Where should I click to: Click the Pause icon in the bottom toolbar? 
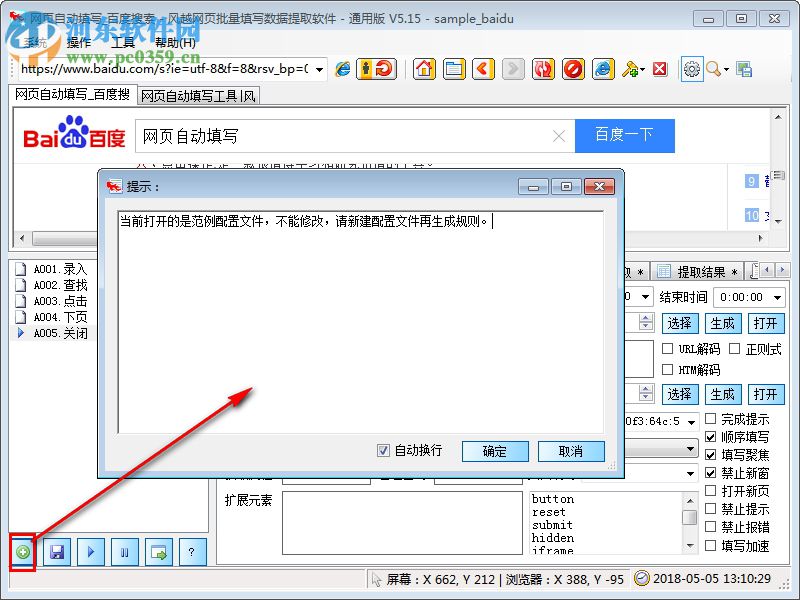click(125, 551)
